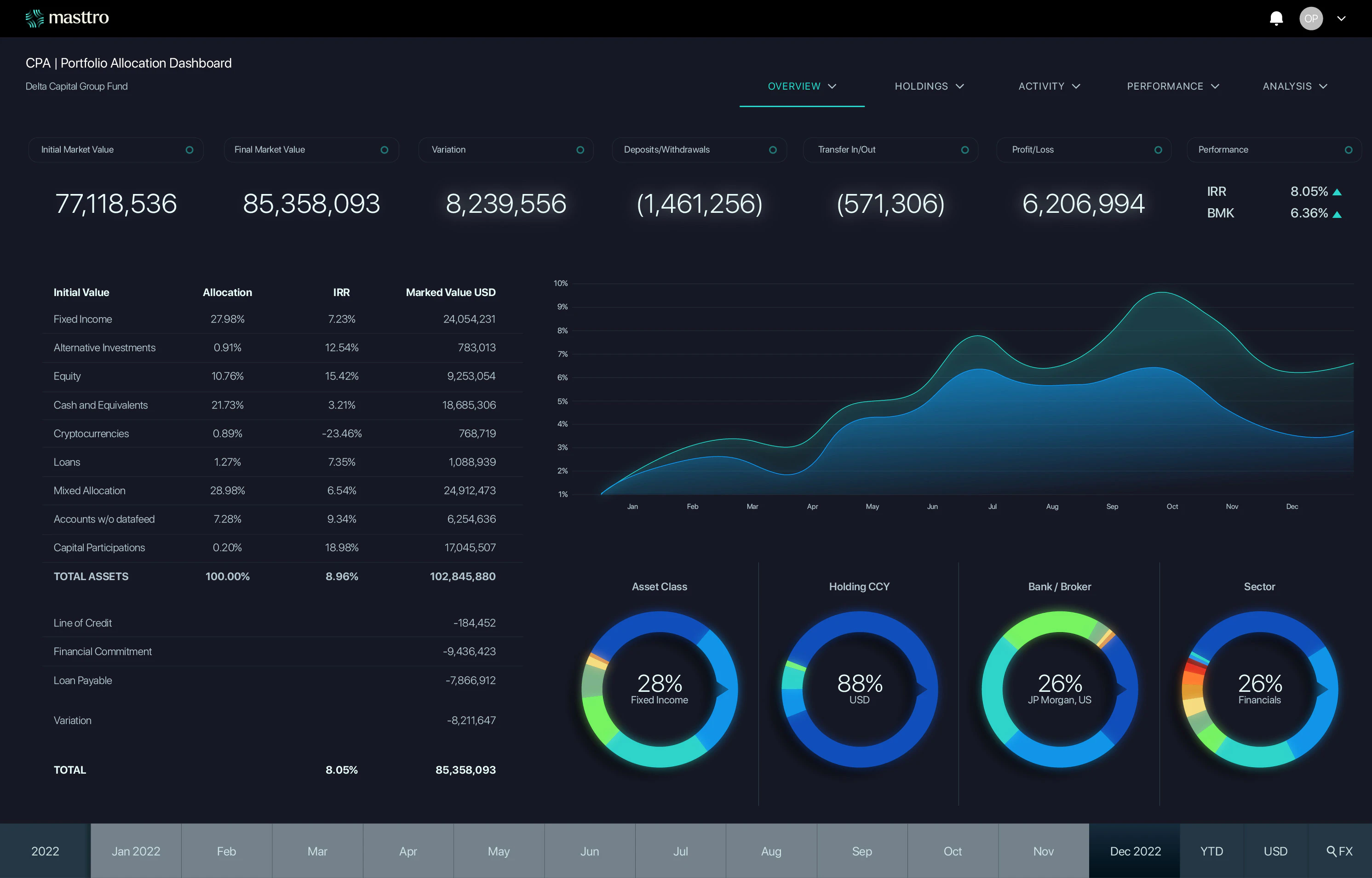Click Delta Capital Group Fund link
This screenshot has width=1372, height=878.
(x=76, y=86)
